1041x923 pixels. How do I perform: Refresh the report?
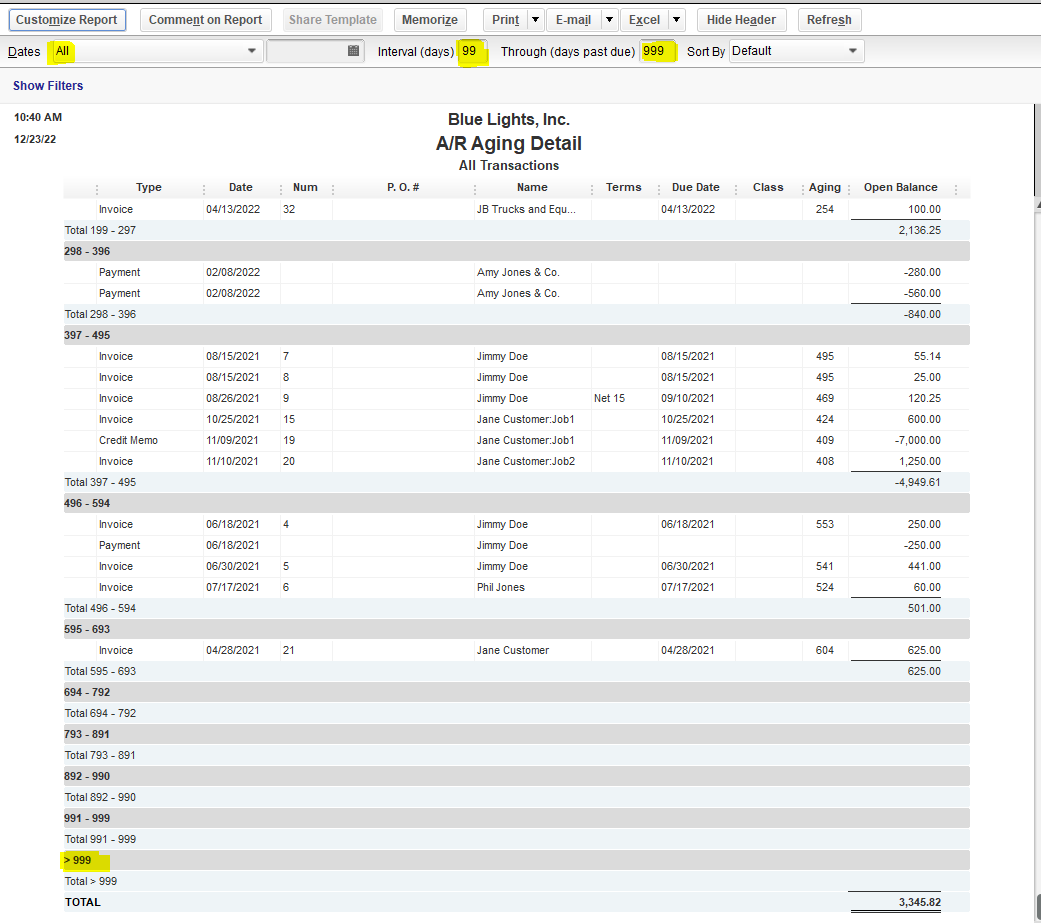[x=829, y=20]
